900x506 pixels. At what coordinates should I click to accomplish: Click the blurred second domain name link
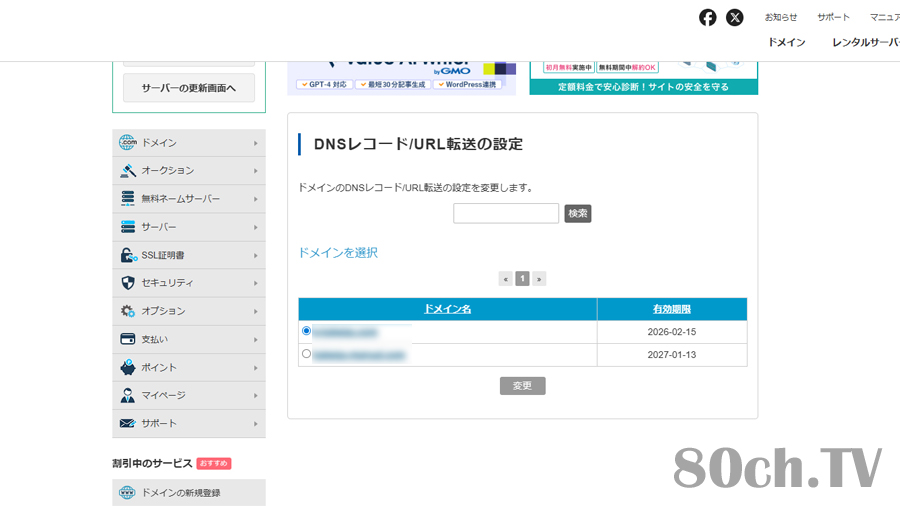[359, 355]
